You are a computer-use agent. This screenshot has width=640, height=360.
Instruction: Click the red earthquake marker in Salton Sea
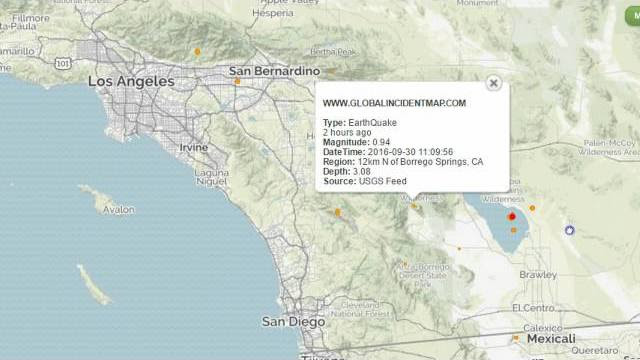[x=512, y=217]
